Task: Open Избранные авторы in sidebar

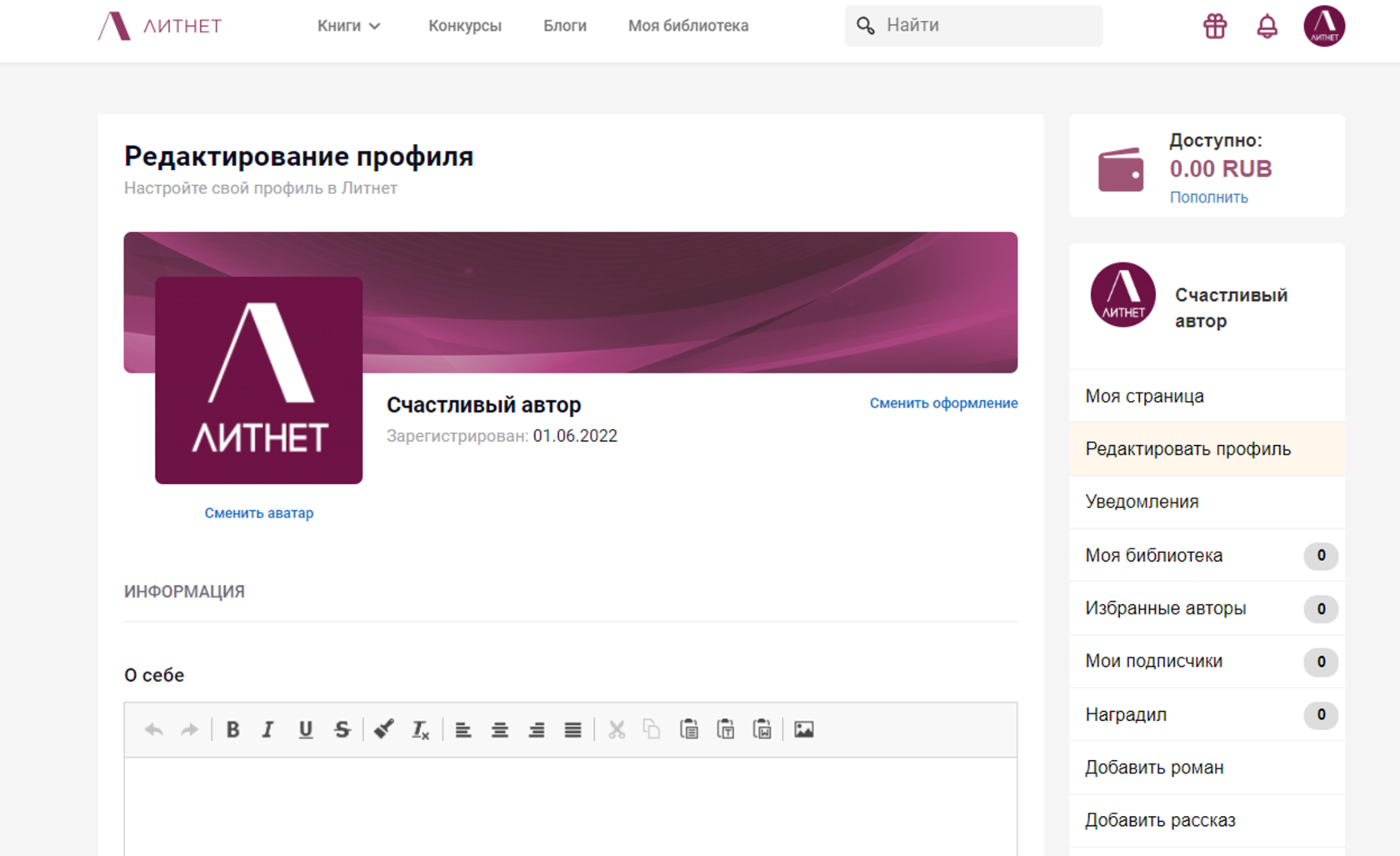Action: pos(1207,608)
